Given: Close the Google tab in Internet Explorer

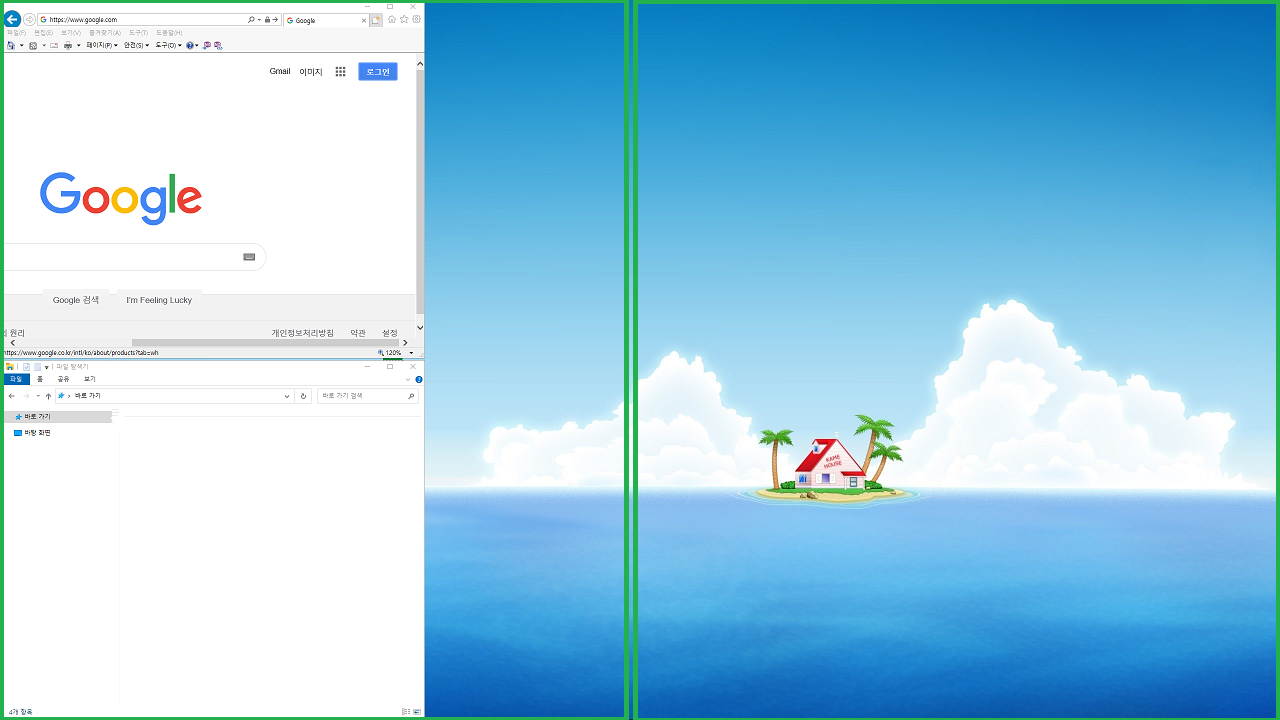Looking at the screenshot, I should (x=364, y=21).
